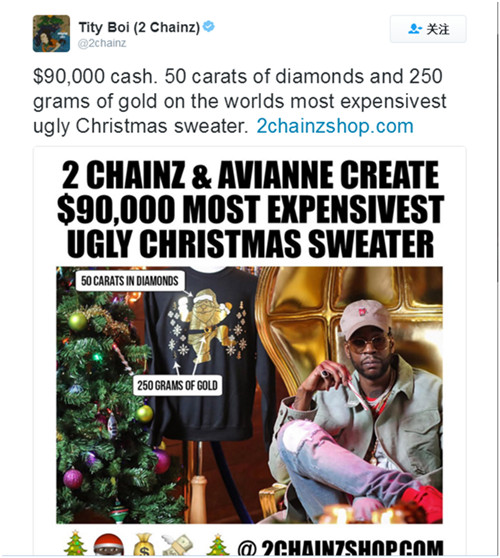Click the @2chainz handle
Screen dimensions: 500x558
point(102,43)
